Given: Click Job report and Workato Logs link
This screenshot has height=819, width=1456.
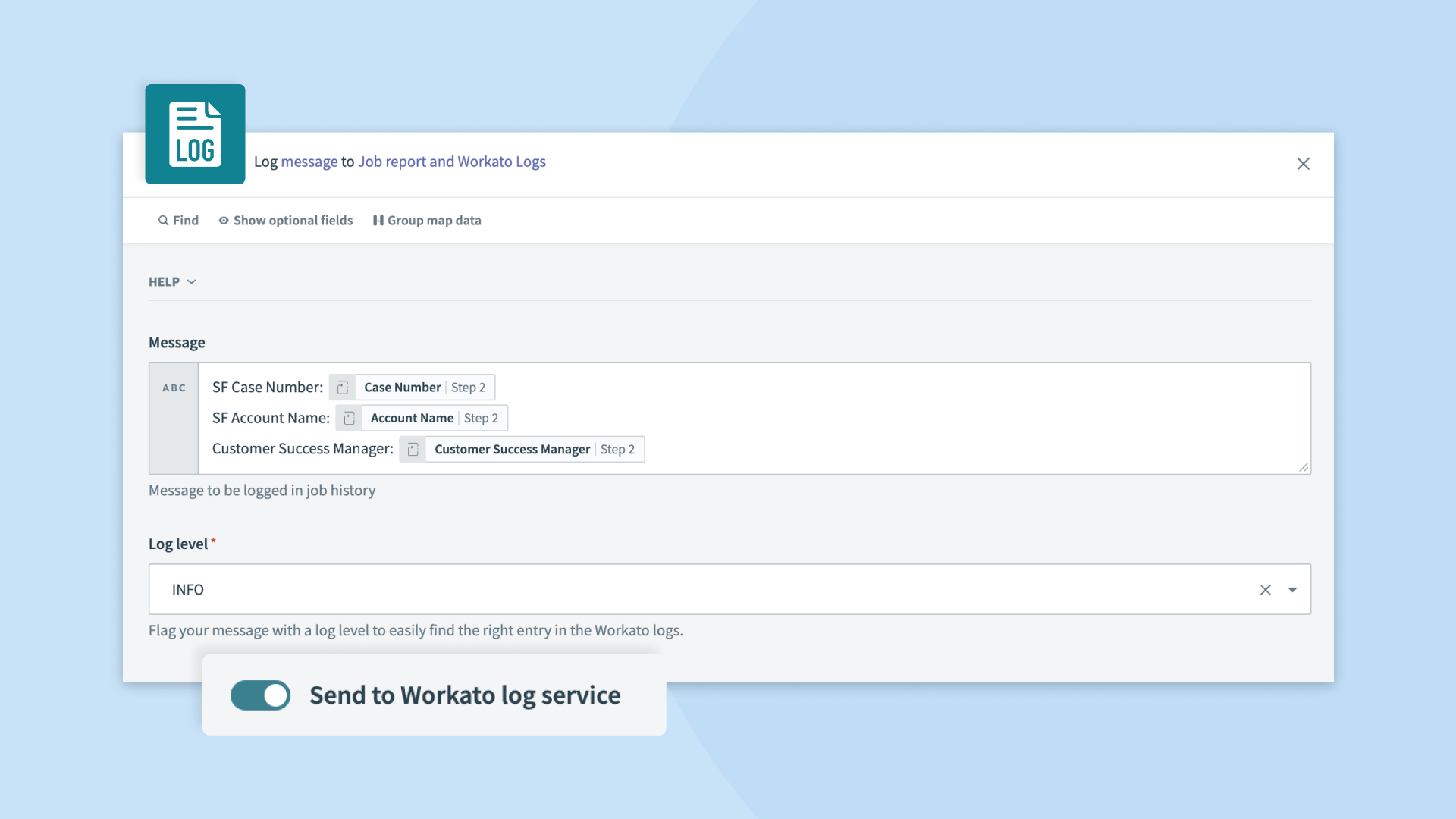Looking at the screenshot, I should [x=451, y=162].
